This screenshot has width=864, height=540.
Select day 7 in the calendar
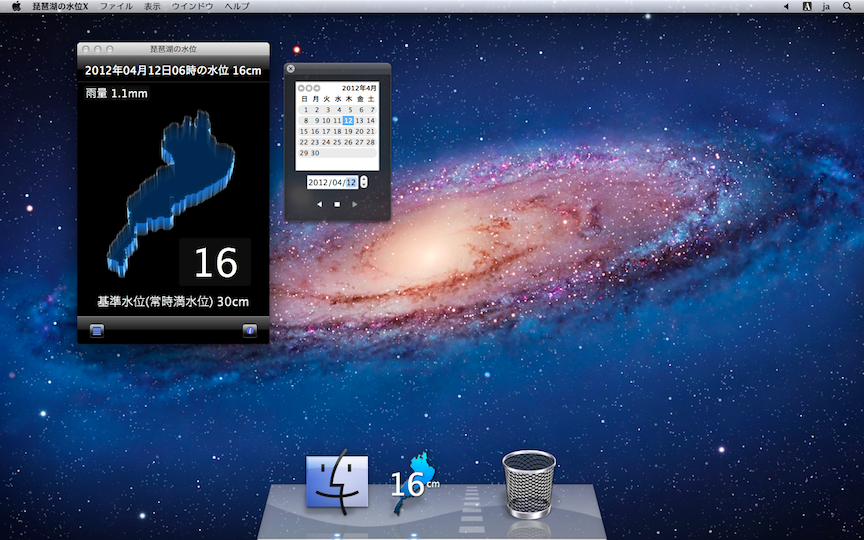click(371, 110)
